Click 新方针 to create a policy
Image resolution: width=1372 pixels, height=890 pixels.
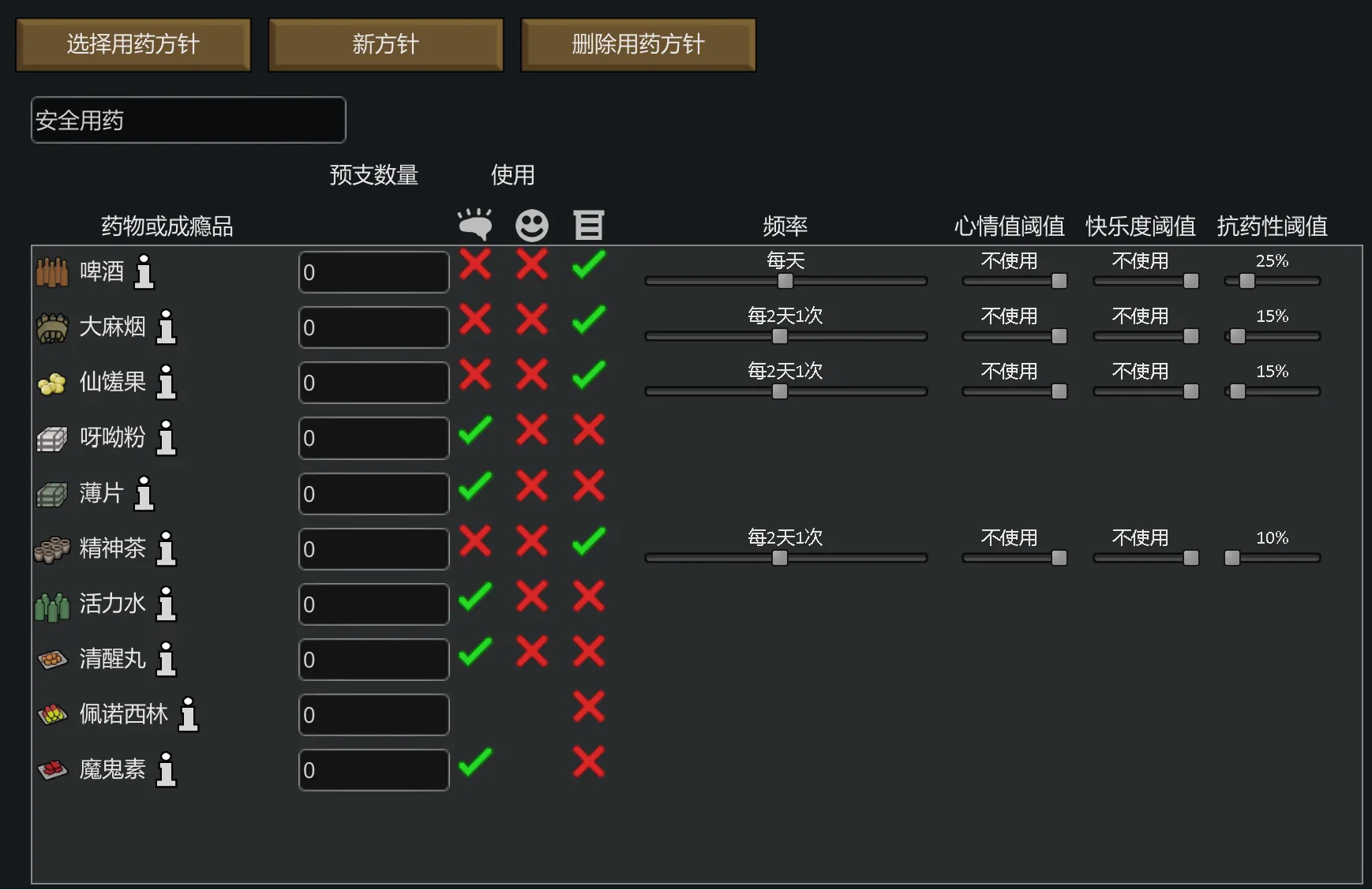(x=385, y=45)
